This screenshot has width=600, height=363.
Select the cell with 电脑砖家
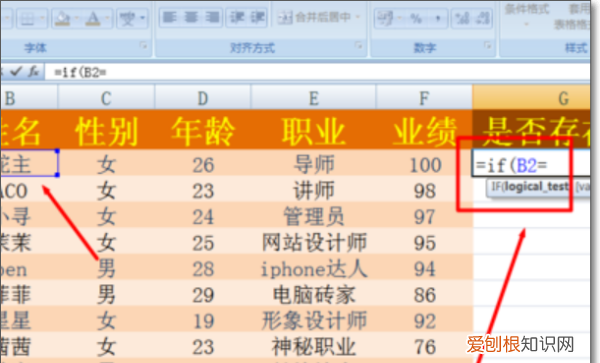coord(313,295)
